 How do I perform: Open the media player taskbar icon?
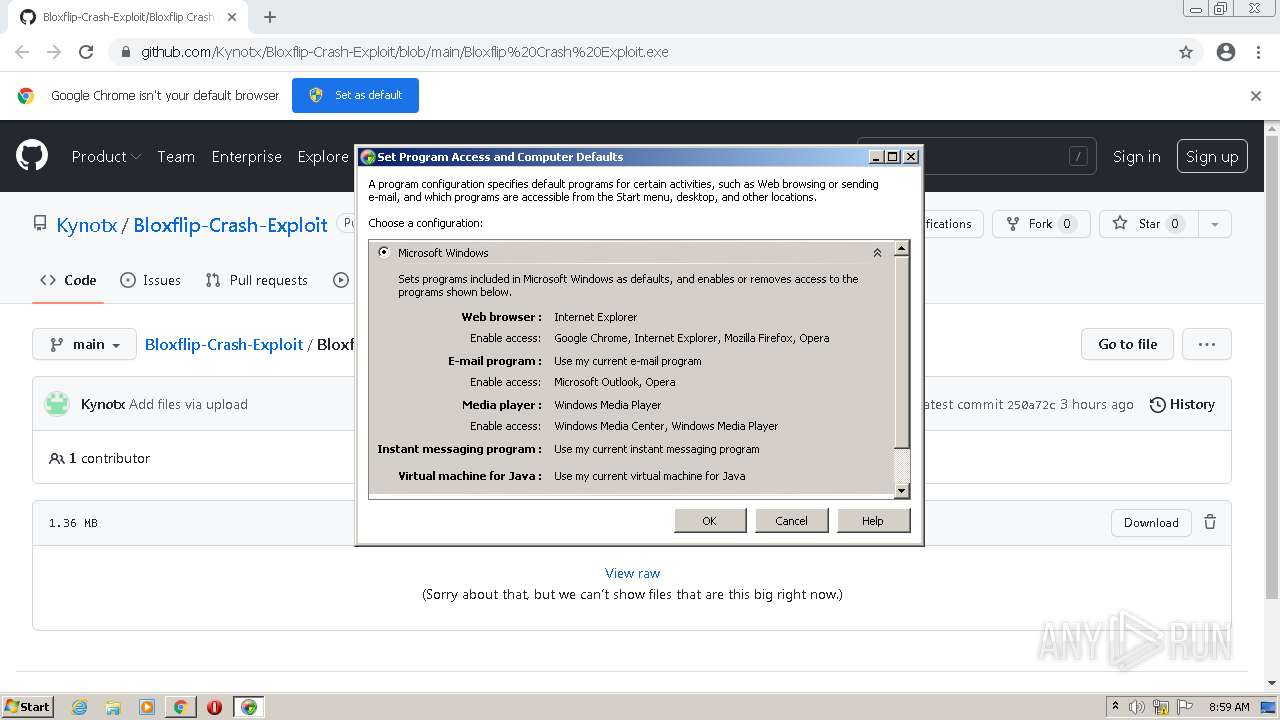point(147,707)
